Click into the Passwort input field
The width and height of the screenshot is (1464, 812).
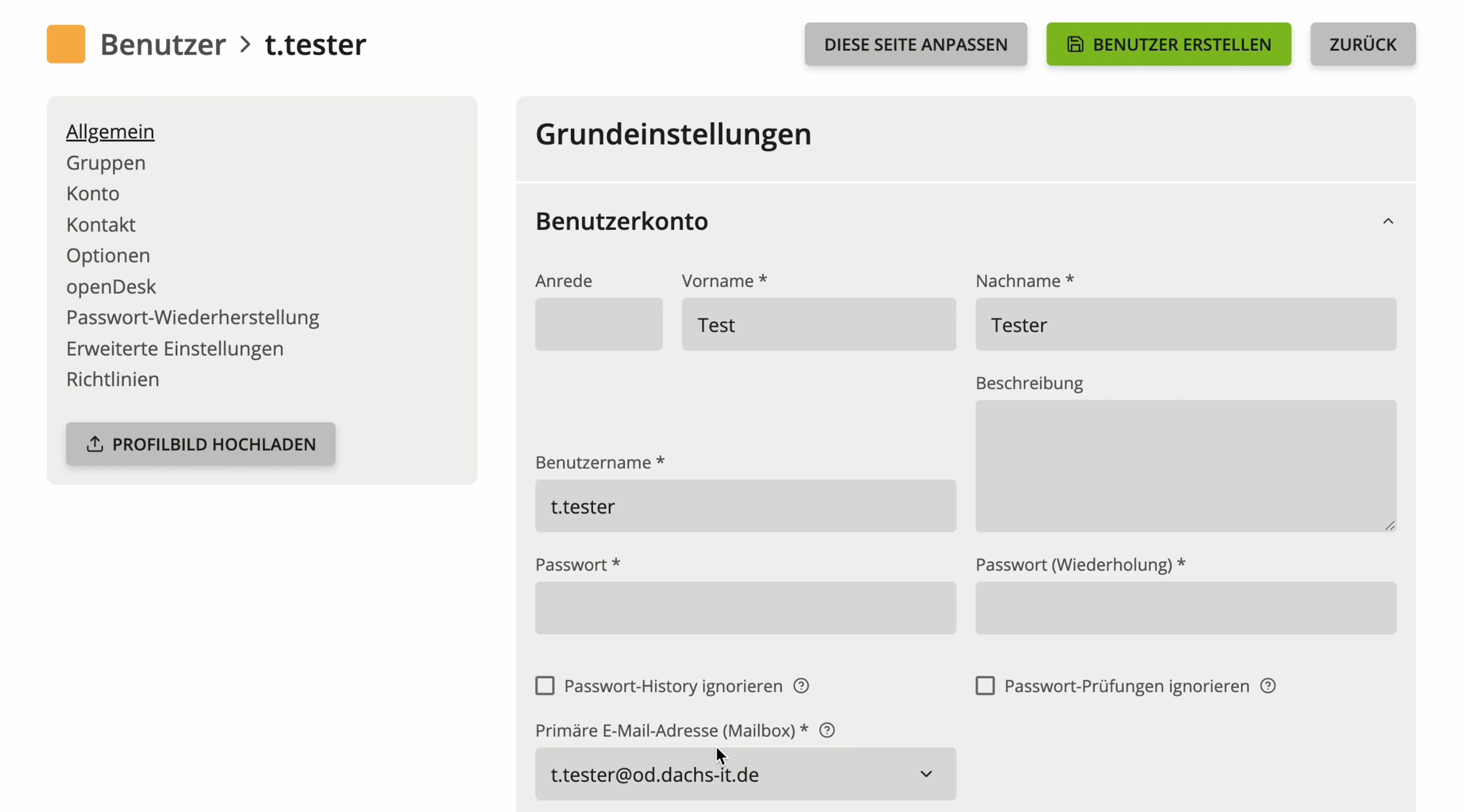(745, 608)
